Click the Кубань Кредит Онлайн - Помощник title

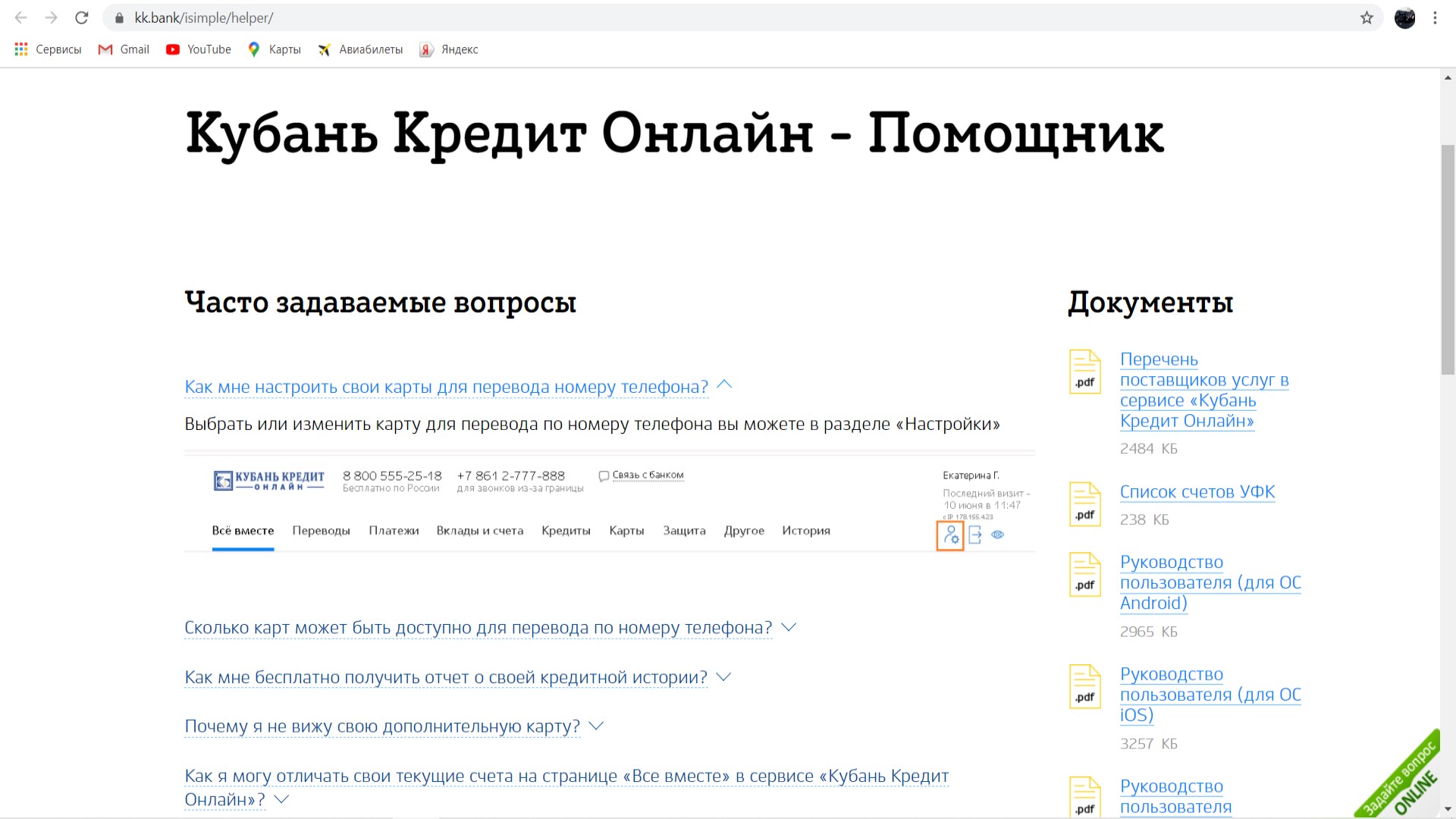coord(674,133)
